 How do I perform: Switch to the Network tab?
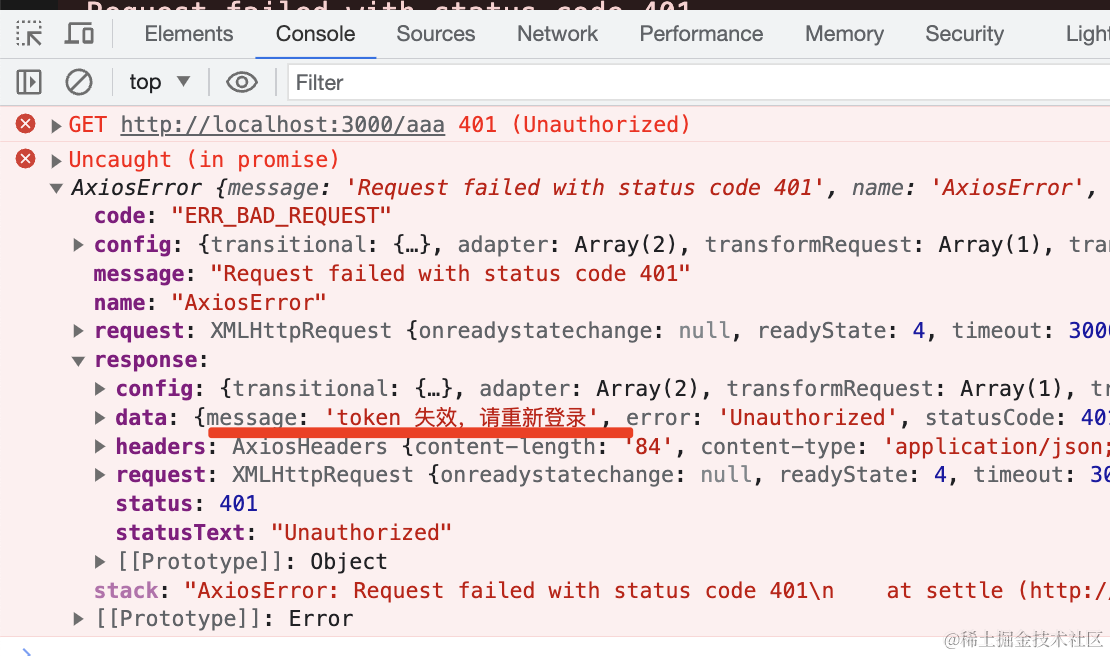[557, 33]
